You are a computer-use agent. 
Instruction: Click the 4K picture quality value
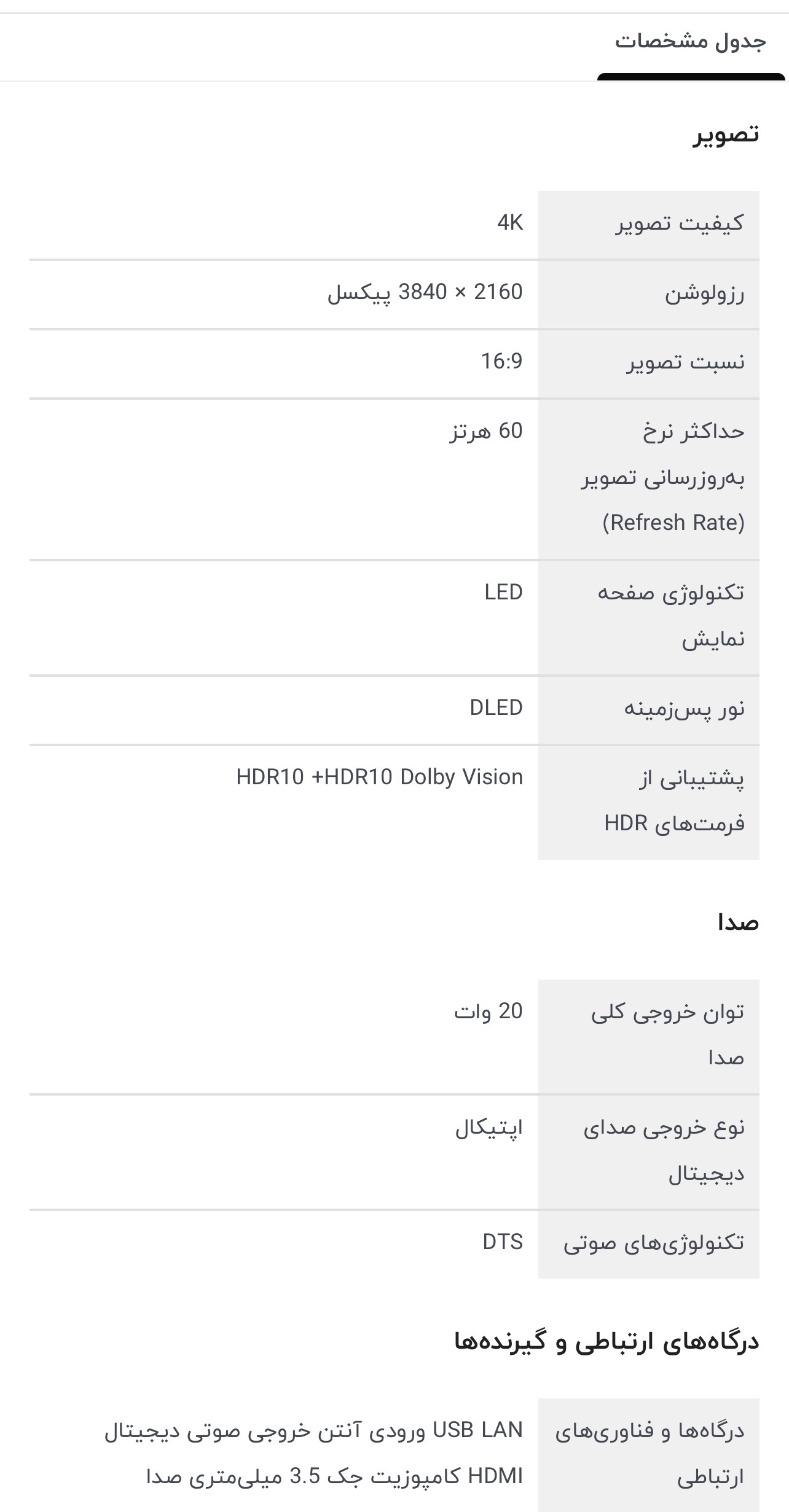click(x=510, y=223)
